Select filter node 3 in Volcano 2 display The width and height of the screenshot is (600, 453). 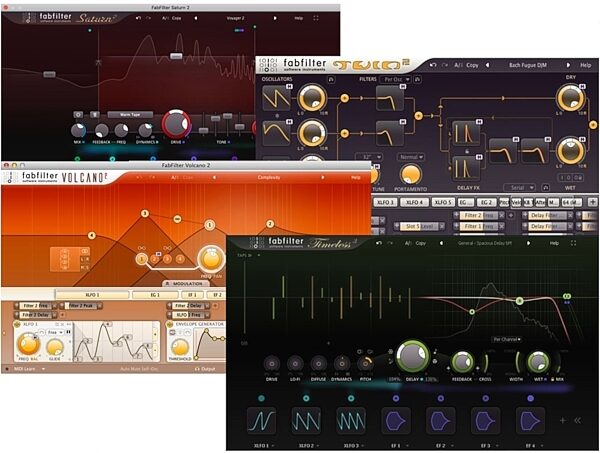[x=145, y=213]
